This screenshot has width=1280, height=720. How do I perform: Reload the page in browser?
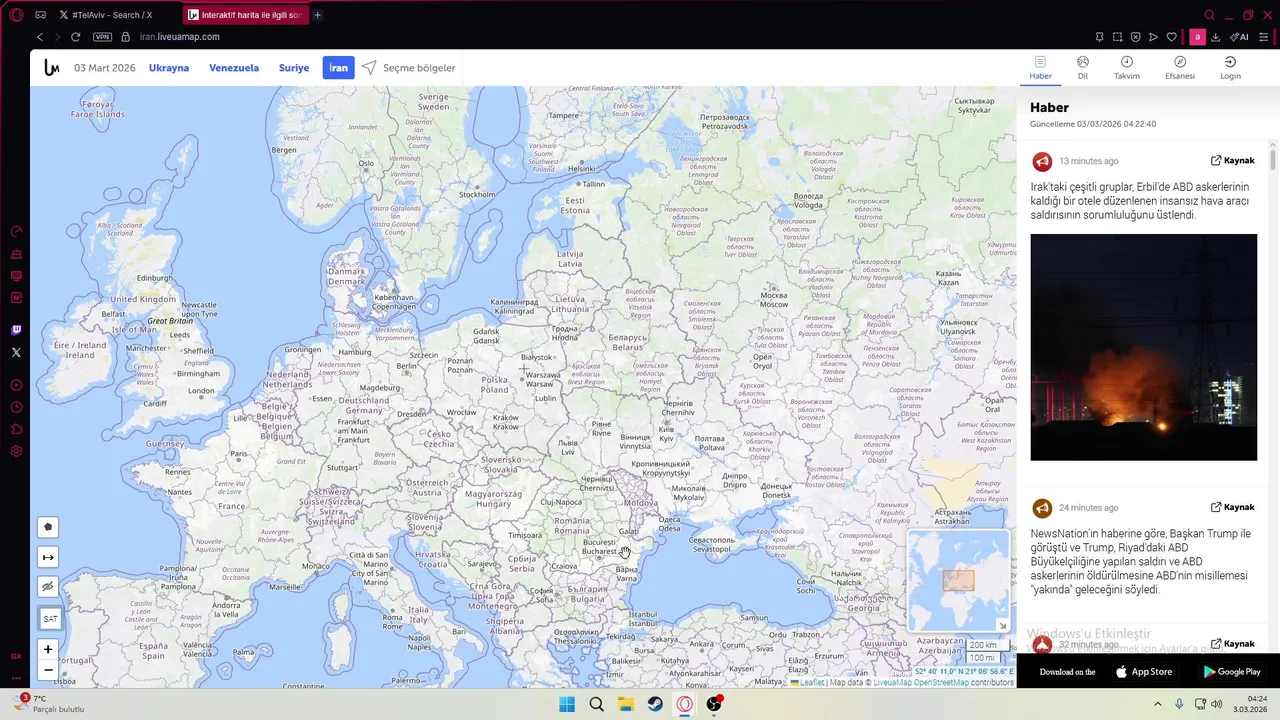[75, 37]
